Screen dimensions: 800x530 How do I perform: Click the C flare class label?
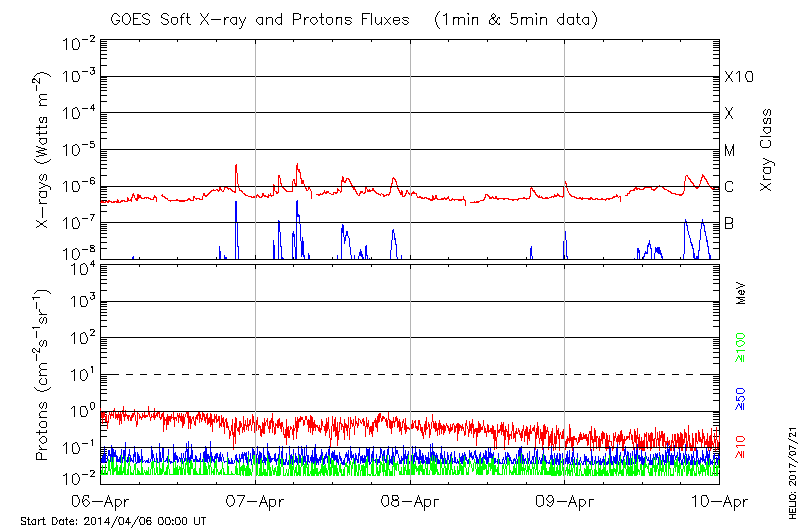(729, 187)
